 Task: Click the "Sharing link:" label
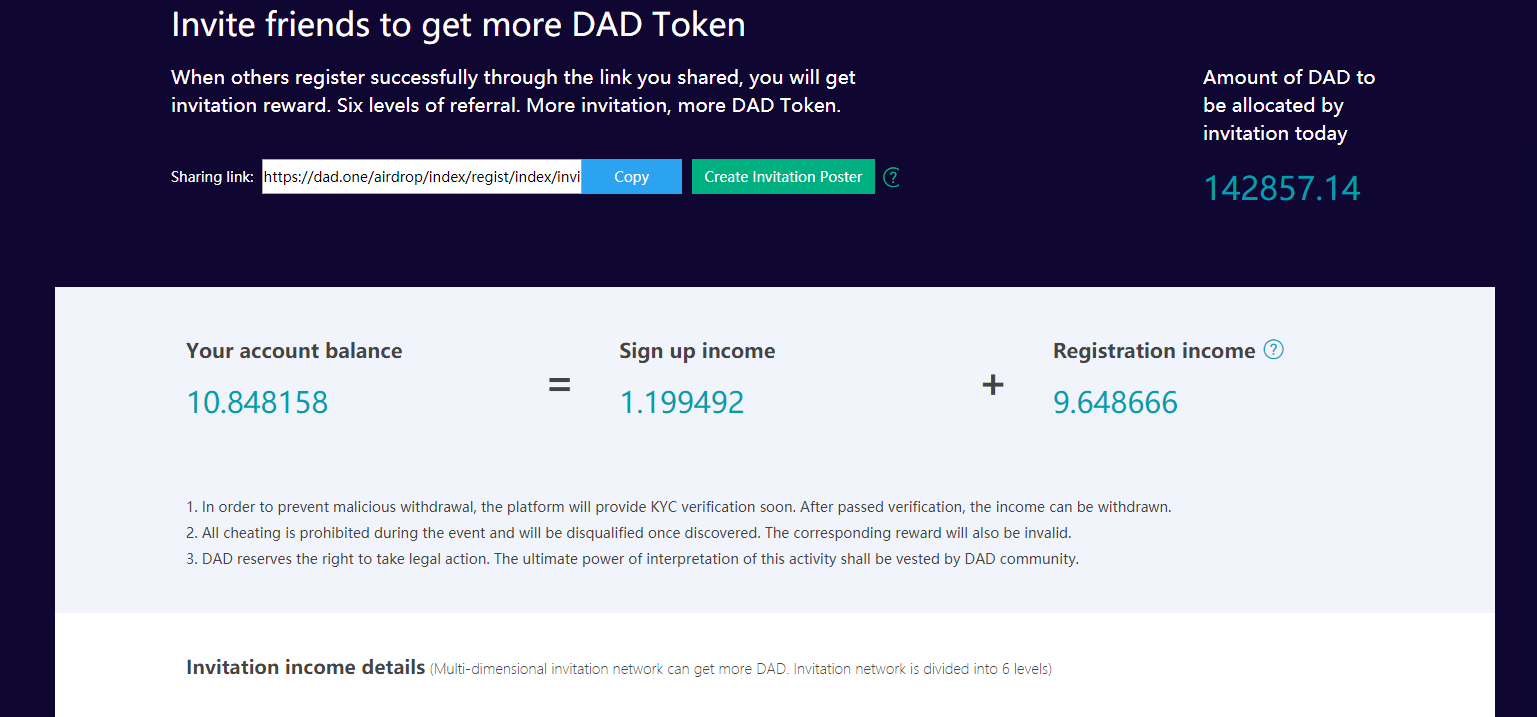point(212,177)
